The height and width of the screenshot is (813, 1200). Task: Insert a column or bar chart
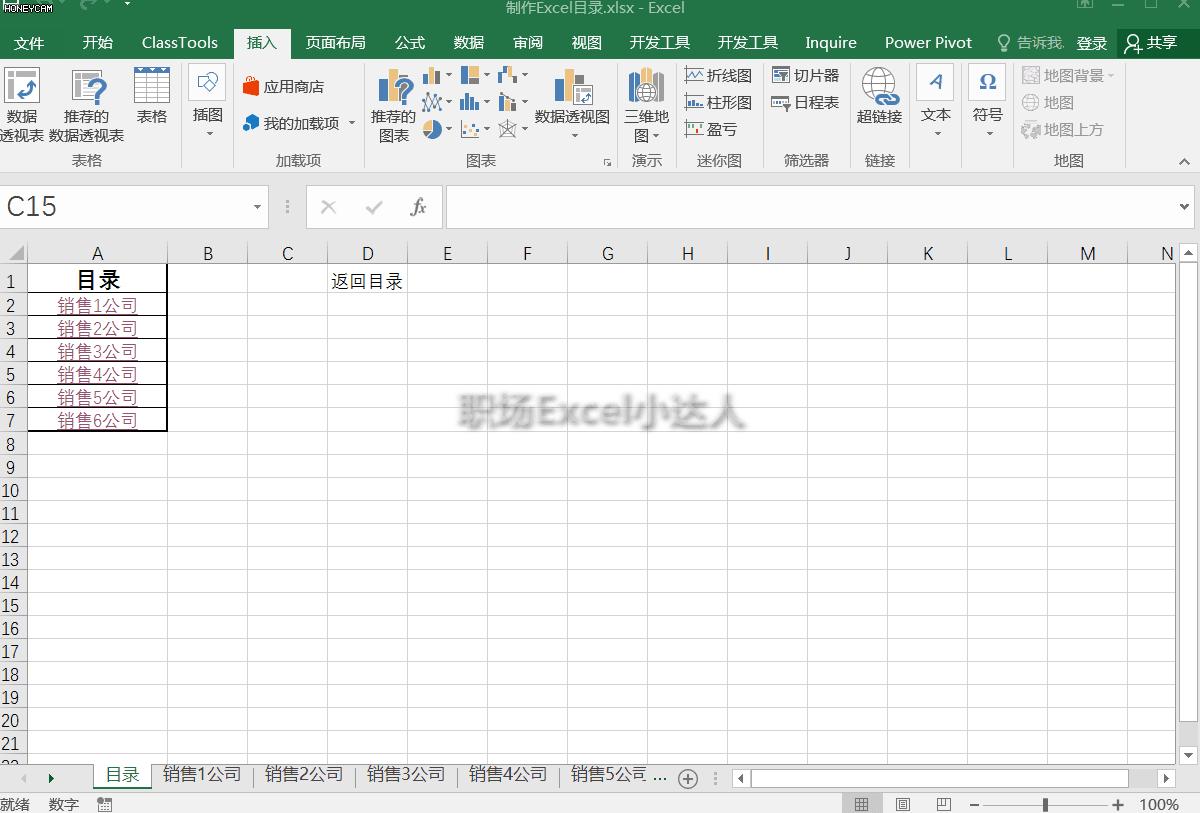click(437, 76)
